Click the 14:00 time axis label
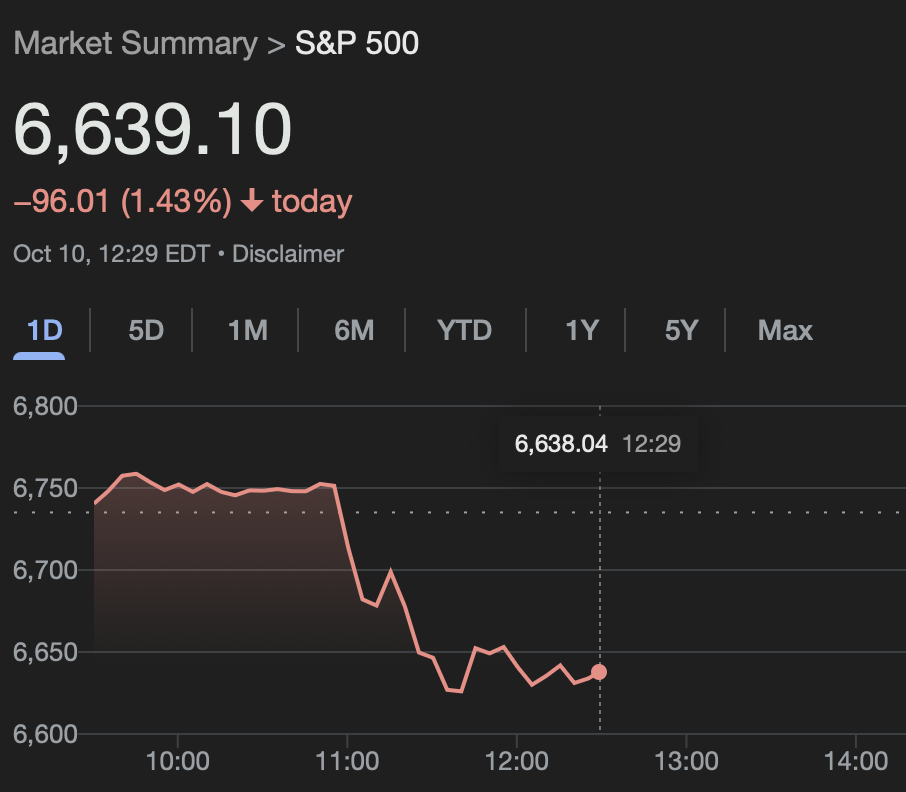Viewport: 906px width, 792px height. click(855, 762)
